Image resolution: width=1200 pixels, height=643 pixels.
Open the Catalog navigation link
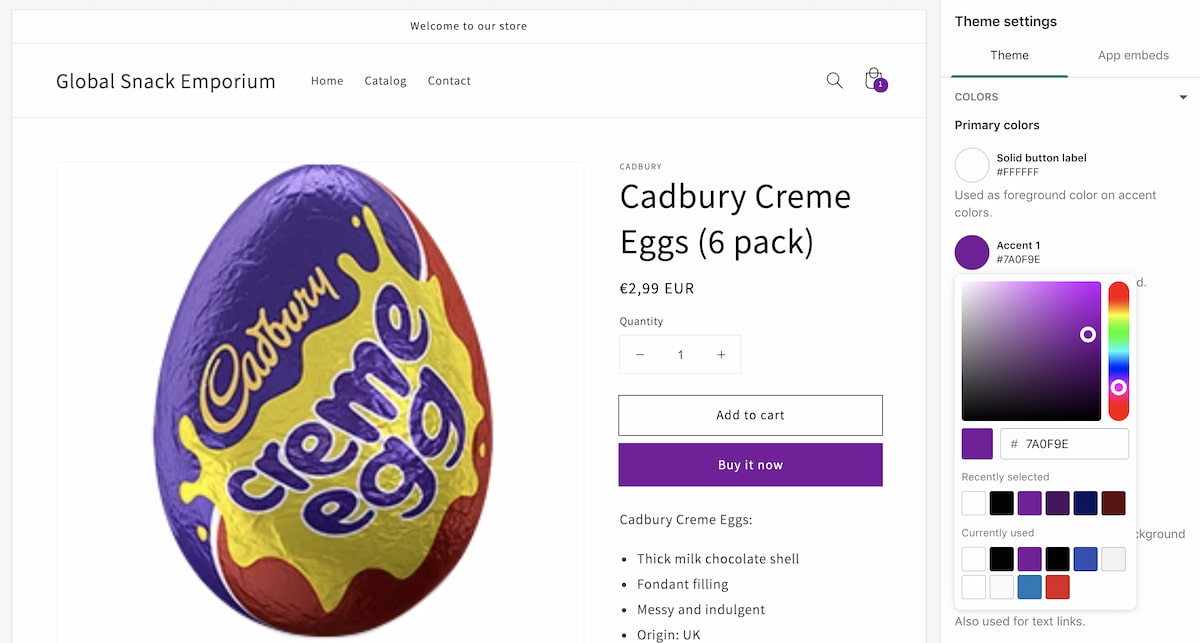click(385, 81)
